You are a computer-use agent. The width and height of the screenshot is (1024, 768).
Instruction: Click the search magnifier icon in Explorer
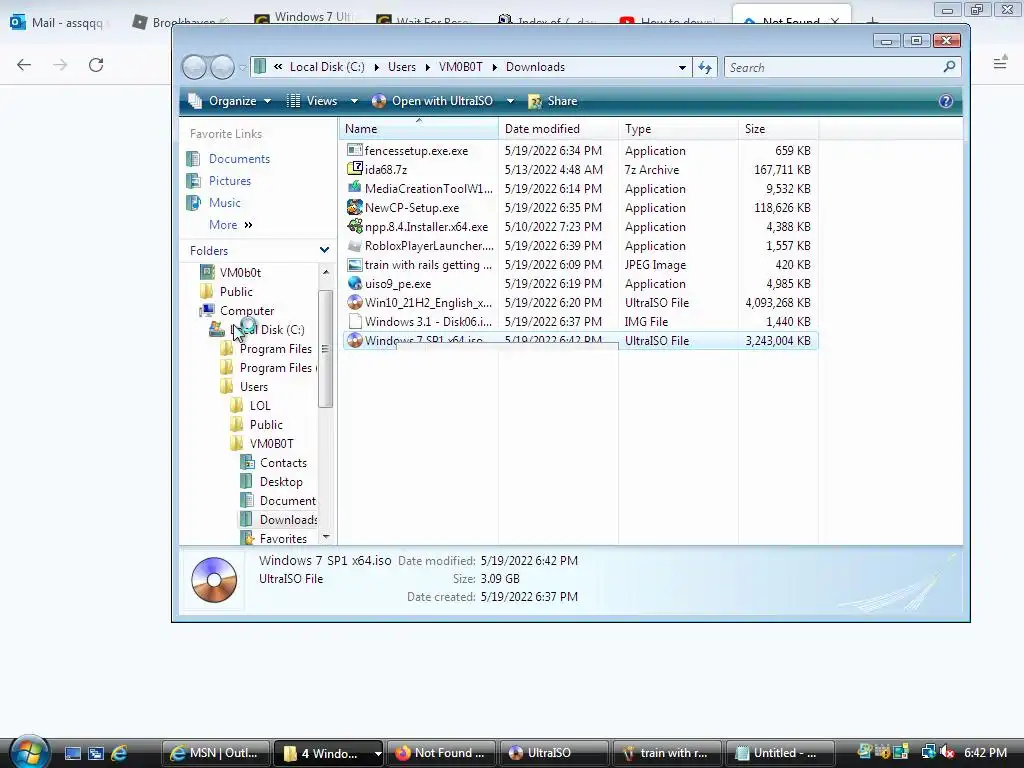949,67
